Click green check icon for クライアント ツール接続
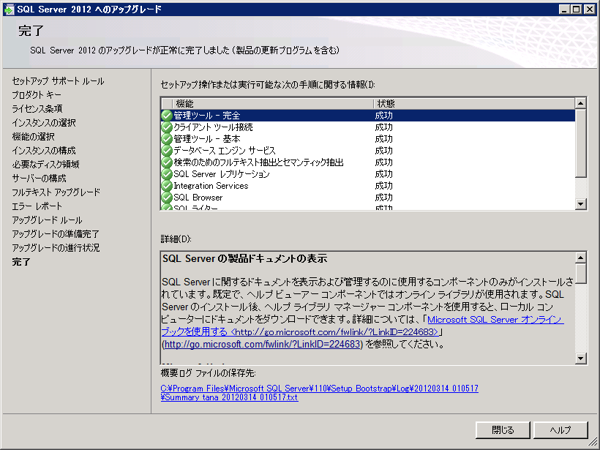Screen dimensions: 600x450 [x=166, y=127]
